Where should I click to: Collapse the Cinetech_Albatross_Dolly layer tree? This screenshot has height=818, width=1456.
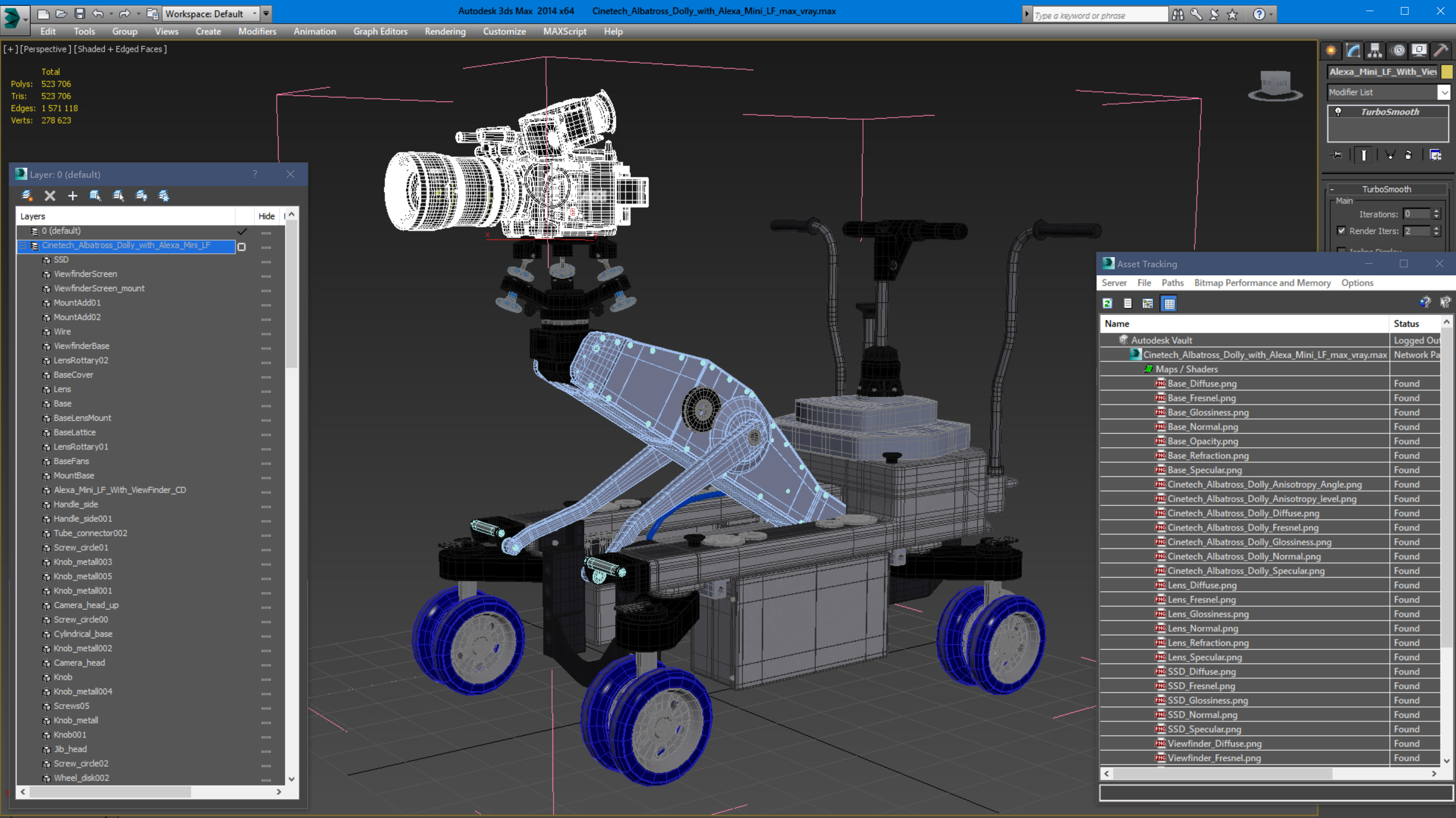23,246
